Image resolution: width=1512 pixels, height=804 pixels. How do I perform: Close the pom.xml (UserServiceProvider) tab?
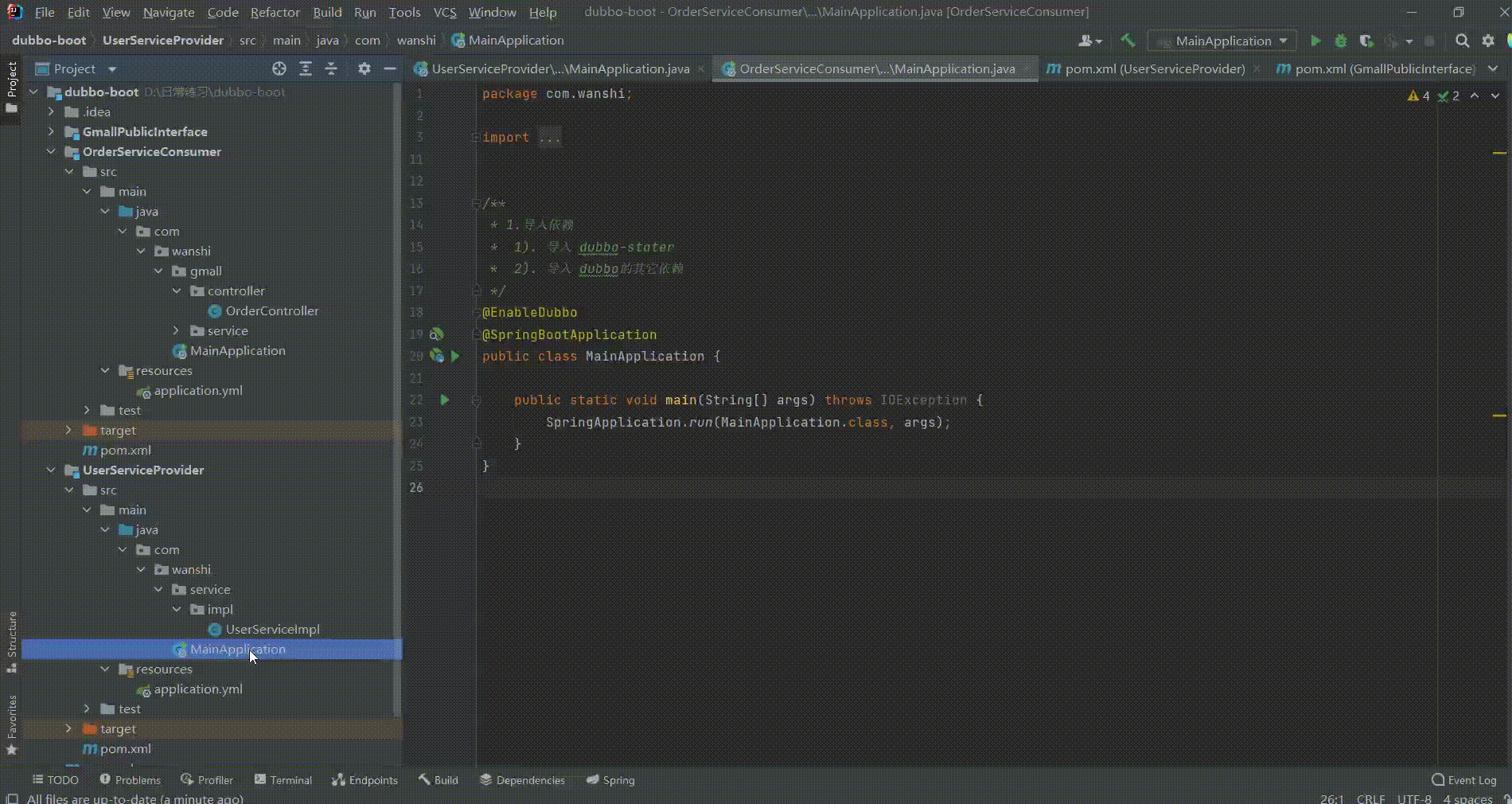click(1257, 69)
